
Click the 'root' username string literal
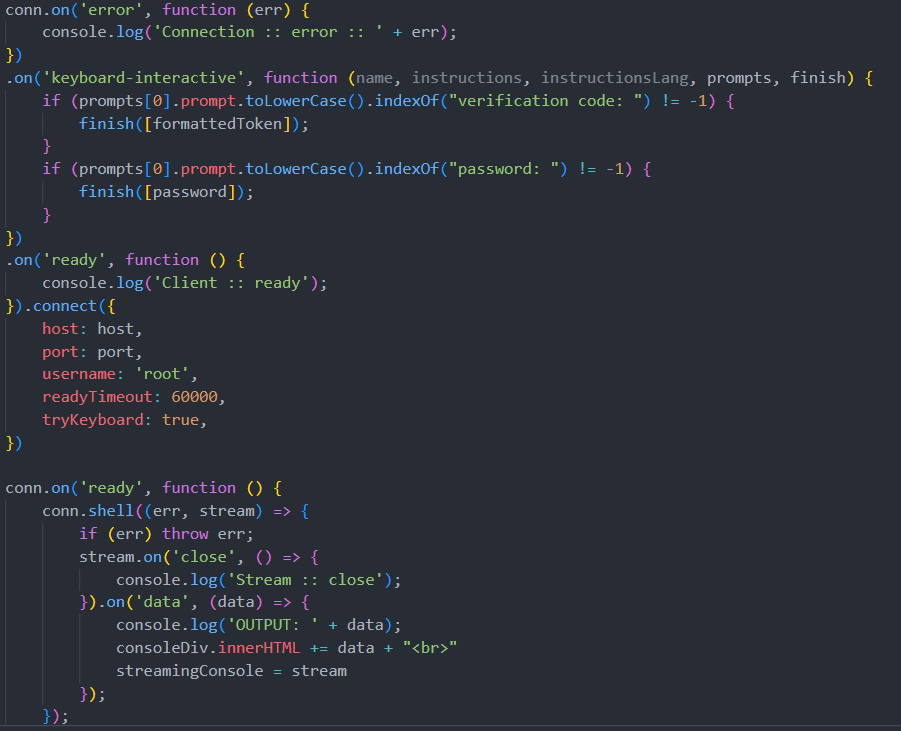tap(165, 373)
